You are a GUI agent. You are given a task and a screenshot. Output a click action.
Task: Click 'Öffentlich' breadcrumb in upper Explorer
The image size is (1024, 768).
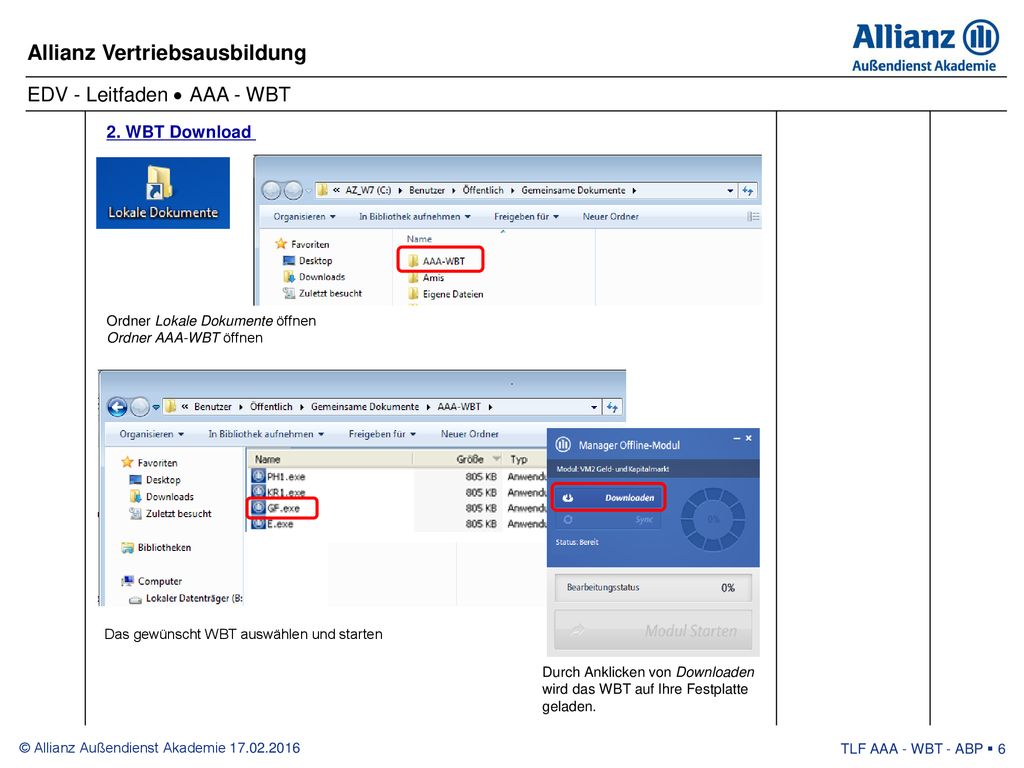pyautogui.click(x=483, y=190)
